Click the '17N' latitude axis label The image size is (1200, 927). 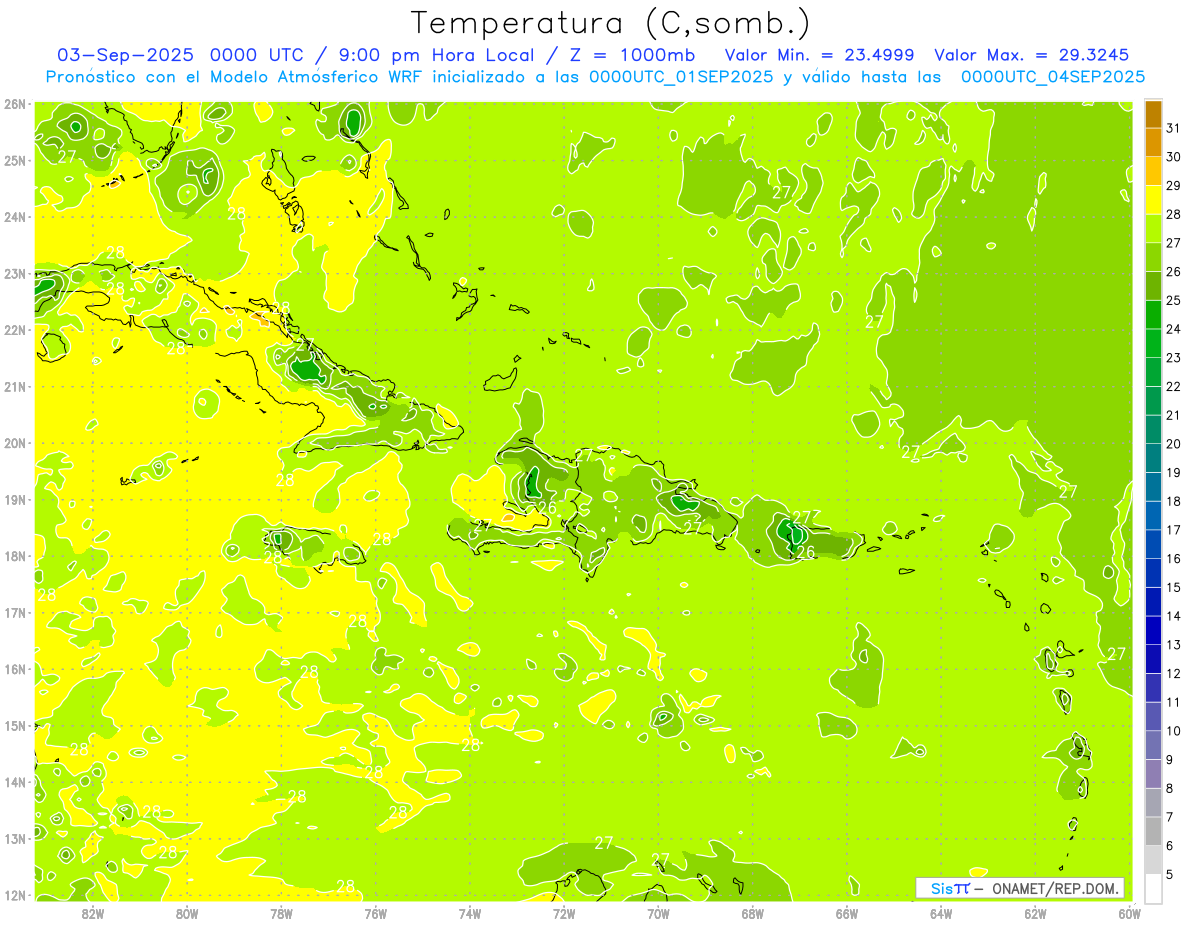14,613
